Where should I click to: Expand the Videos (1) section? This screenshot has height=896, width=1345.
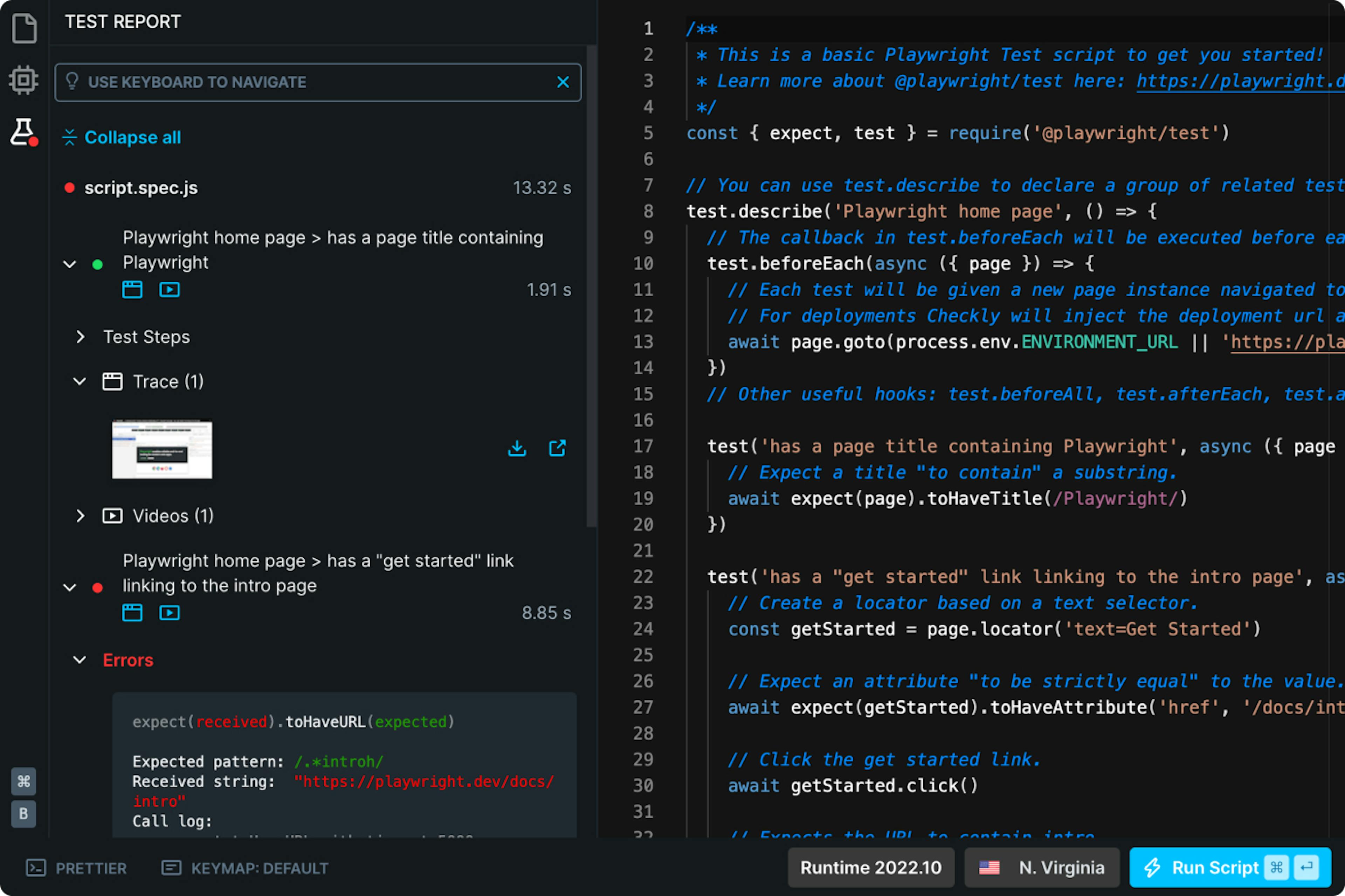pyautogui.click(x=80, y=516)
